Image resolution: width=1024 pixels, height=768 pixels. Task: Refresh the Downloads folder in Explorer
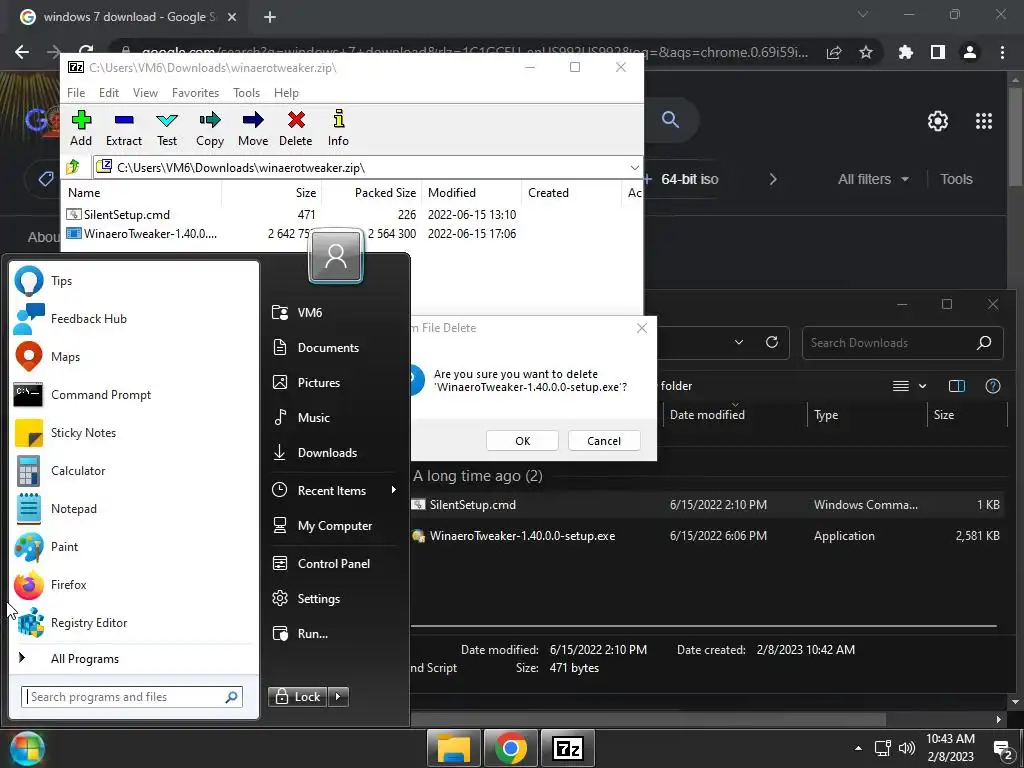pos(772,342)
